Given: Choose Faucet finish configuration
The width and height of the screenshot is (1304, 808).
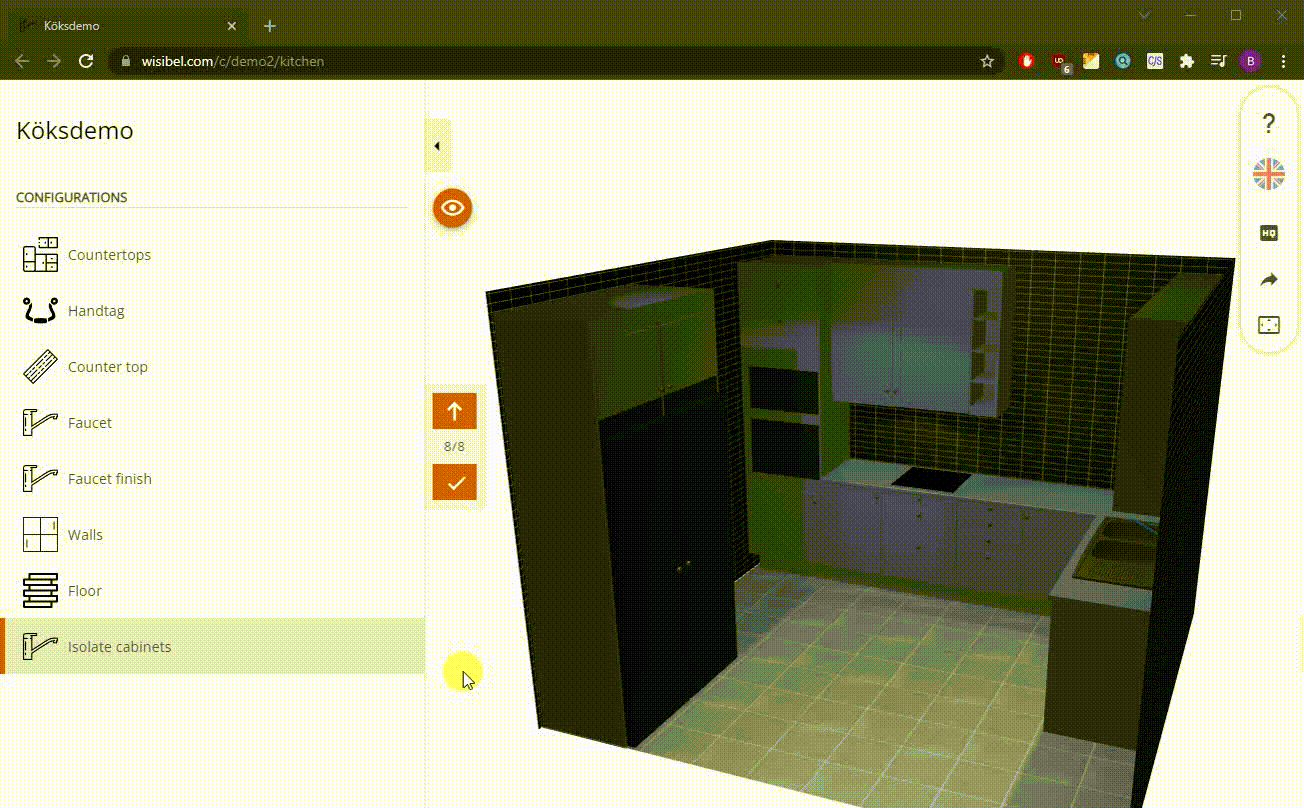Looking at the screenshot, I should click(109, 479).
